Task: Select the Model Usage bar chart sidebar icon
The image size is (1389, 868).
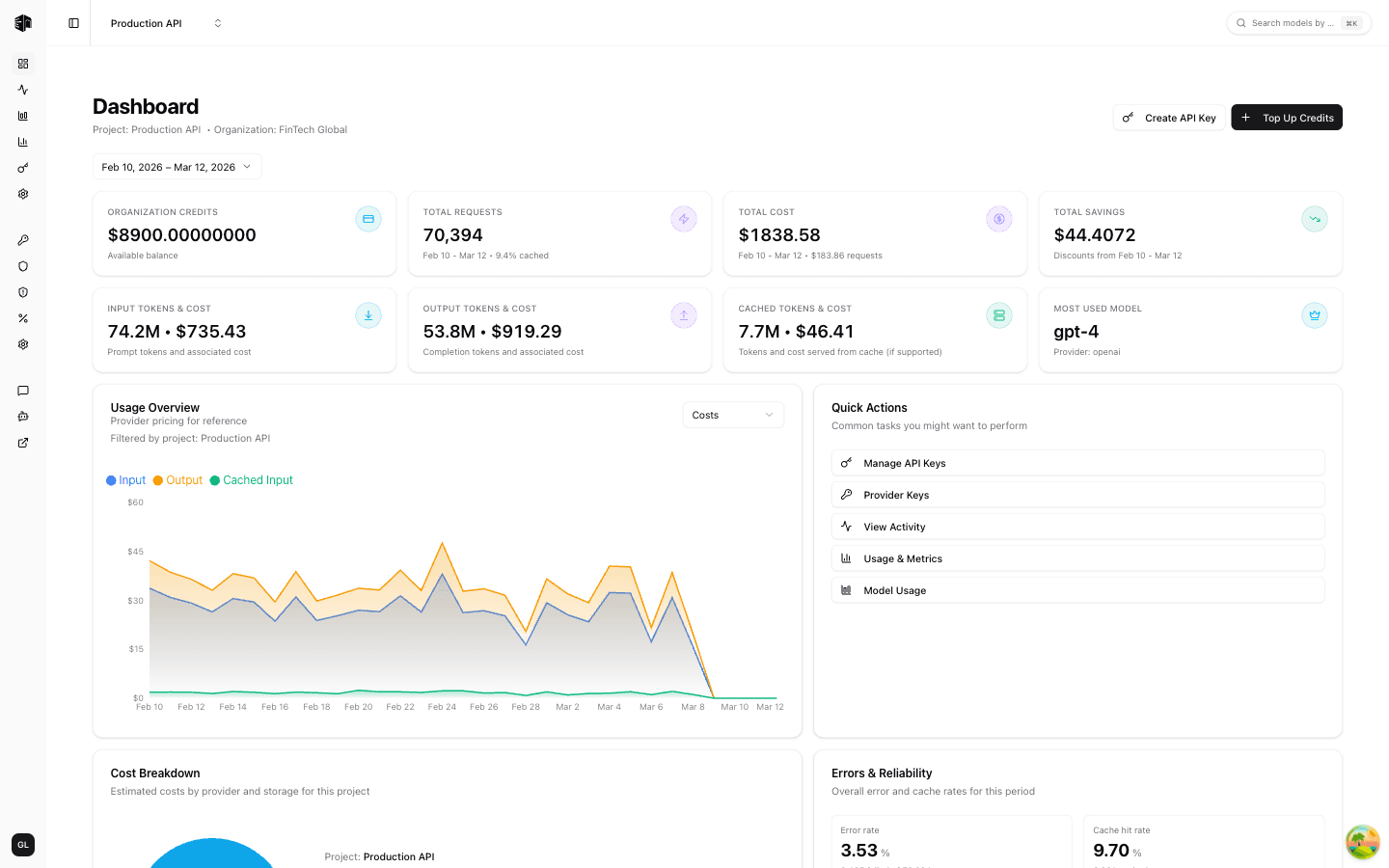Action: (23, 116)
